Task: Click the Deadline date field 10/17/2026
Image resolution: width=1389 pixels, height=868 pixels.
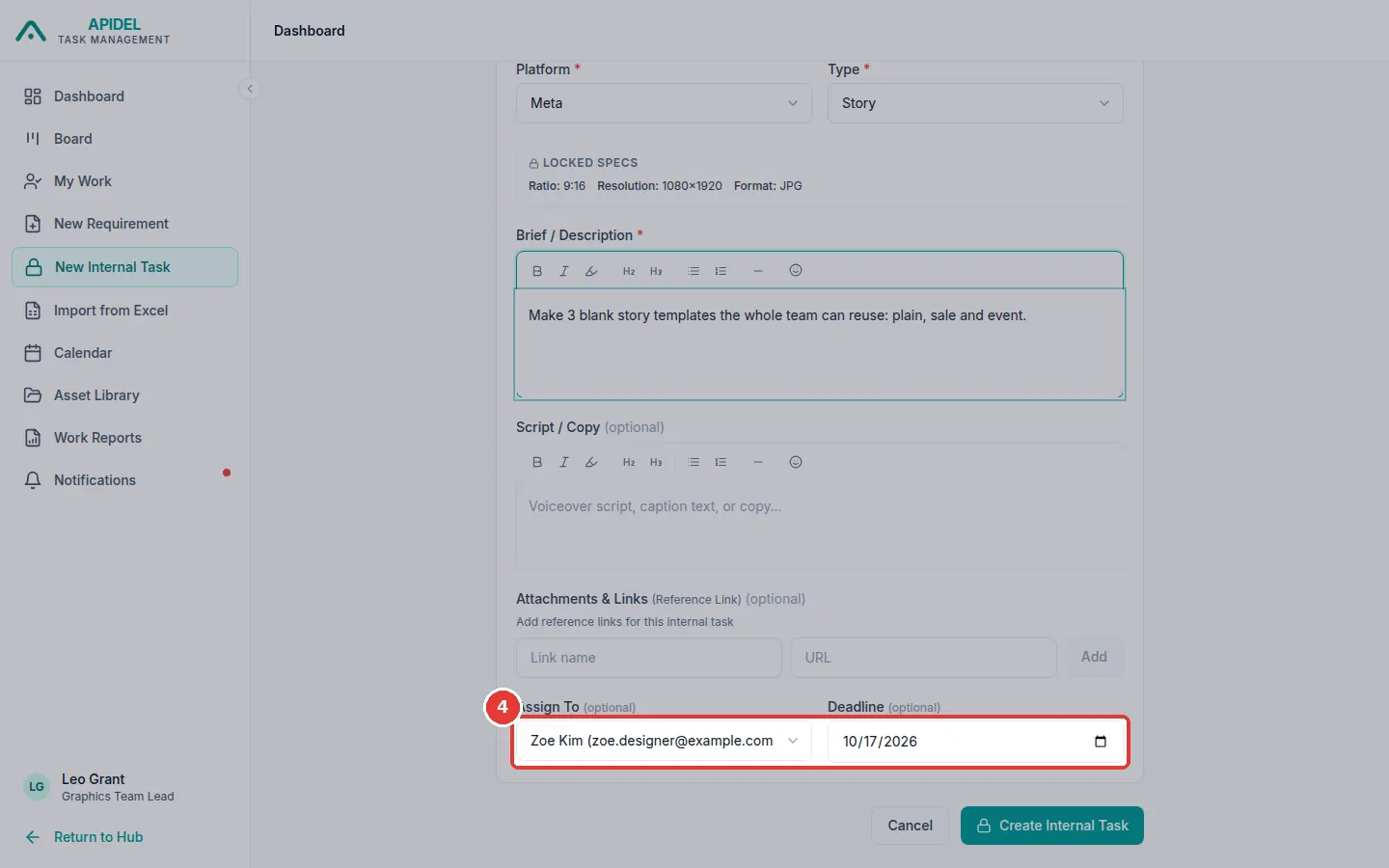Action: coord(975,742)
